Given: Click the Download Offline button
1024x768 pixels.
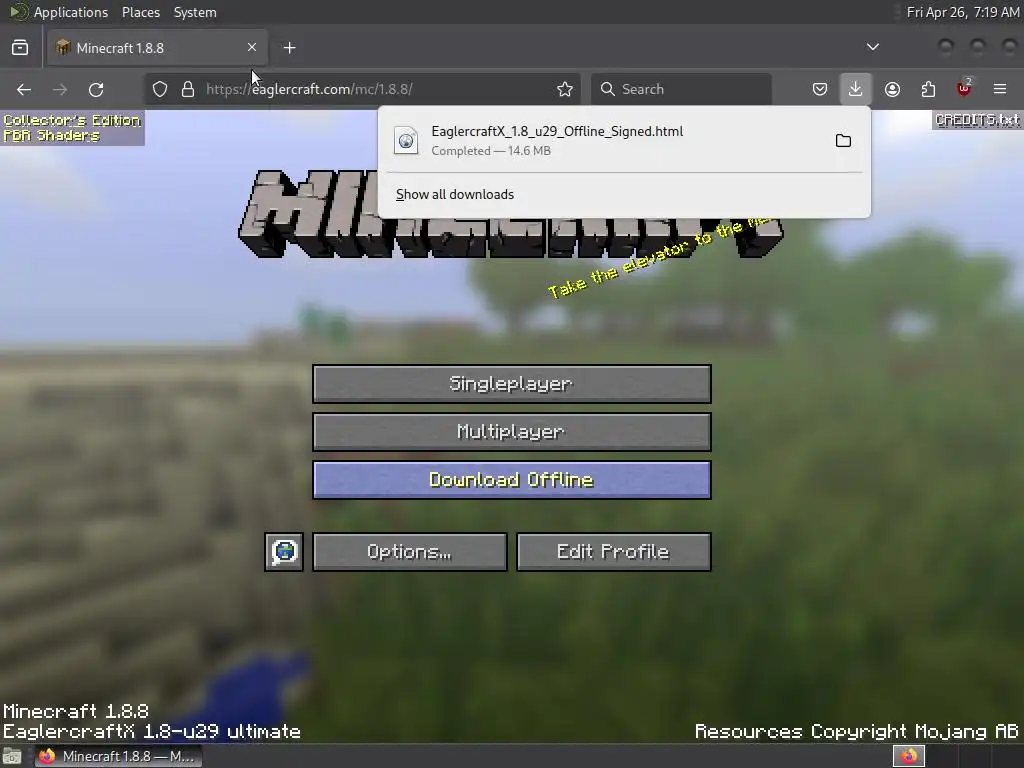Looking at the screenshot, I should (x=512, y=480).
